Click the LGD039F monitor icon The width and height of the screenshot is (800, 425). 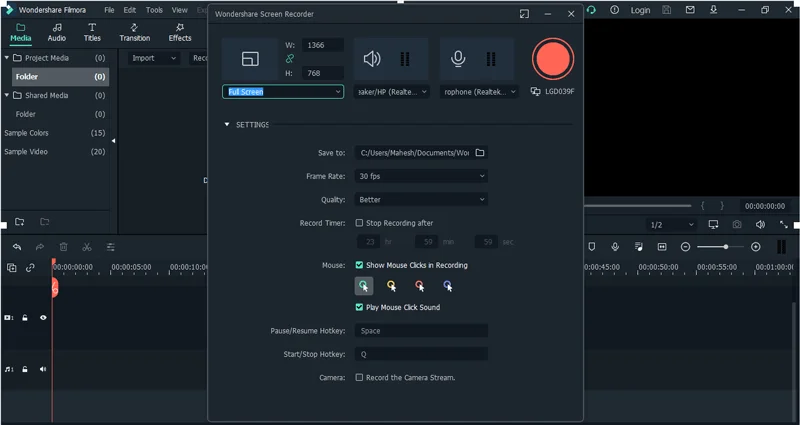point(536,92)
